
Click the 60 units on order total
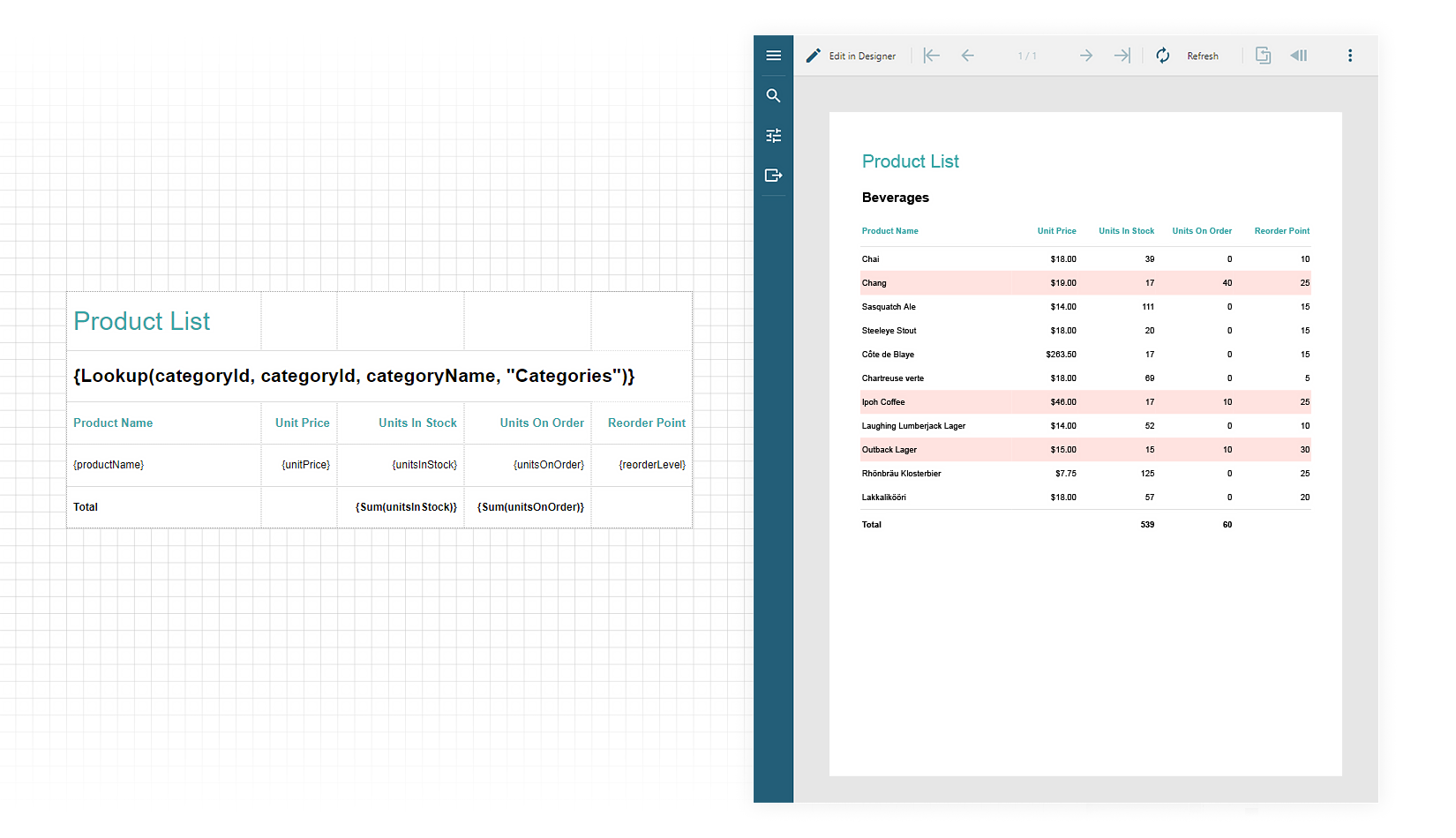pyautogui.click(x=1227, y=525)
